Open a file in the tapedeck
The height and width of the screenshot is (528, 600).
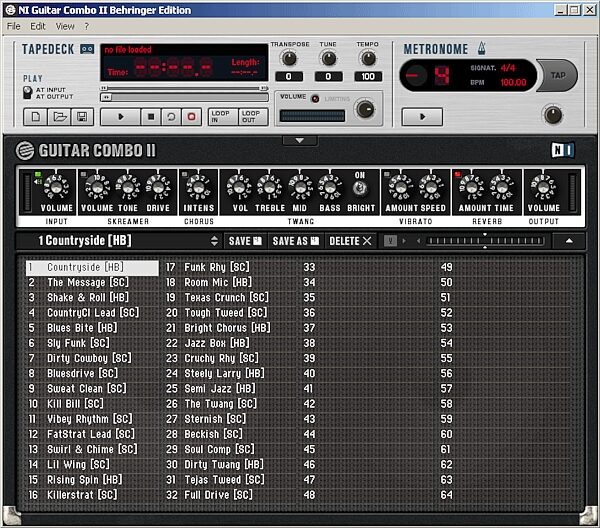59,117
